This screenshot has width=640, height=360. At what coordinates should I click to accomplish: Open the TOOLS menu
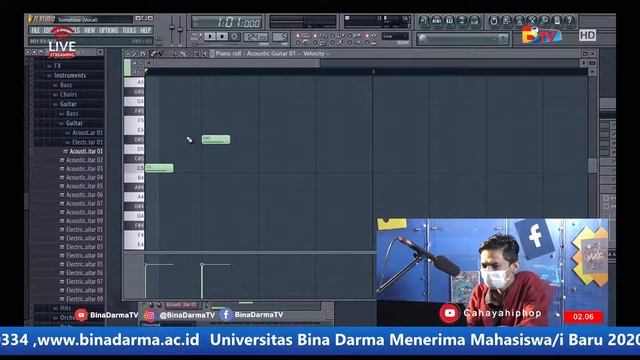129,30
